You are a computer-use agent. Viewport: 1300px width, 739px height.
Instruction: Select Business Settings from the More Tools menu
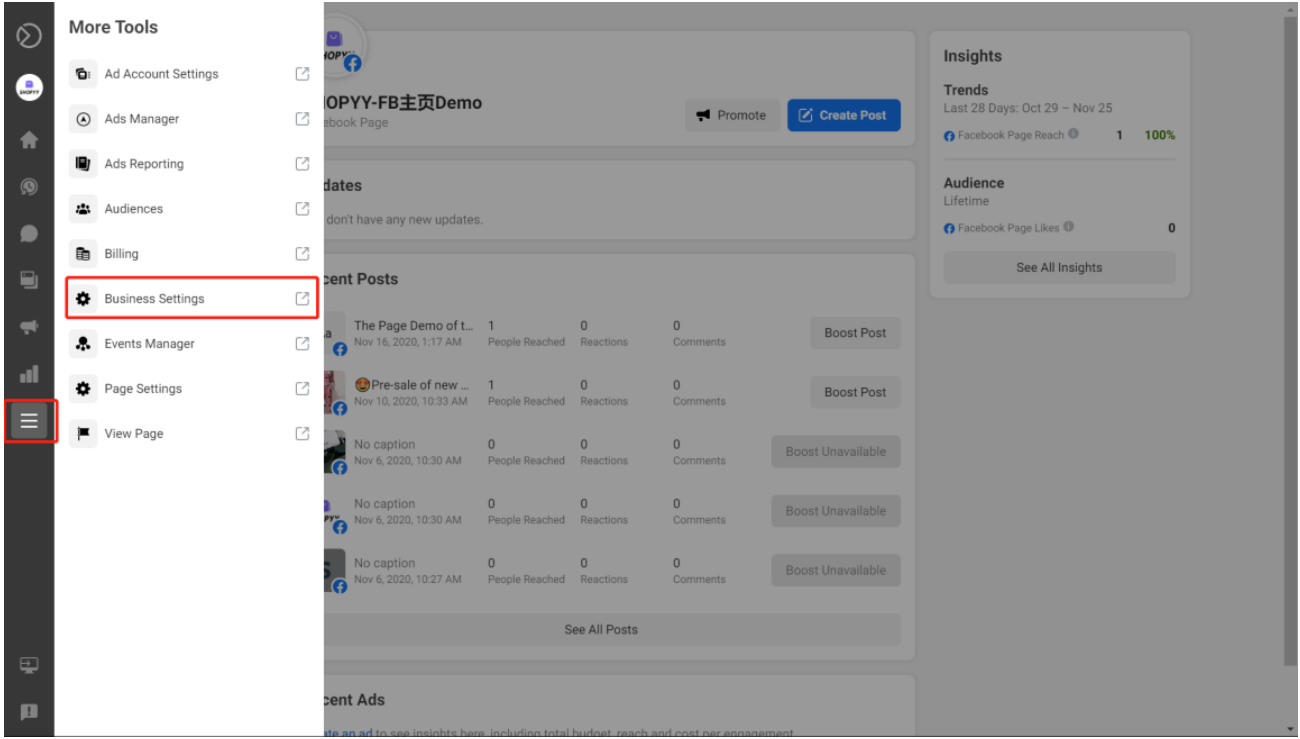154,298
